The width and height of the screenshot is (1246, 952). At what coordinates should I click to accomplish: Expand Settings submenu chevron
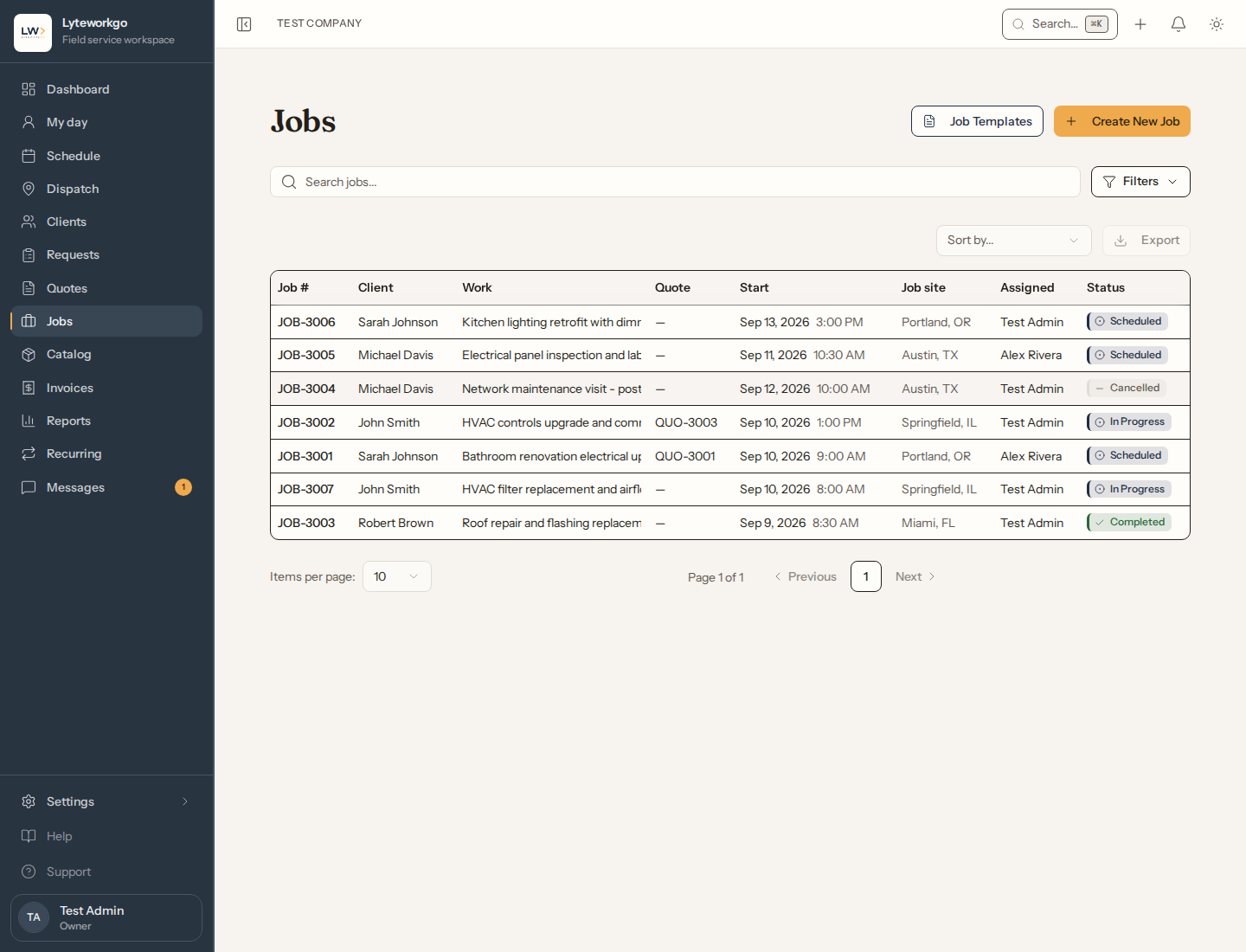tap(184, 801)
